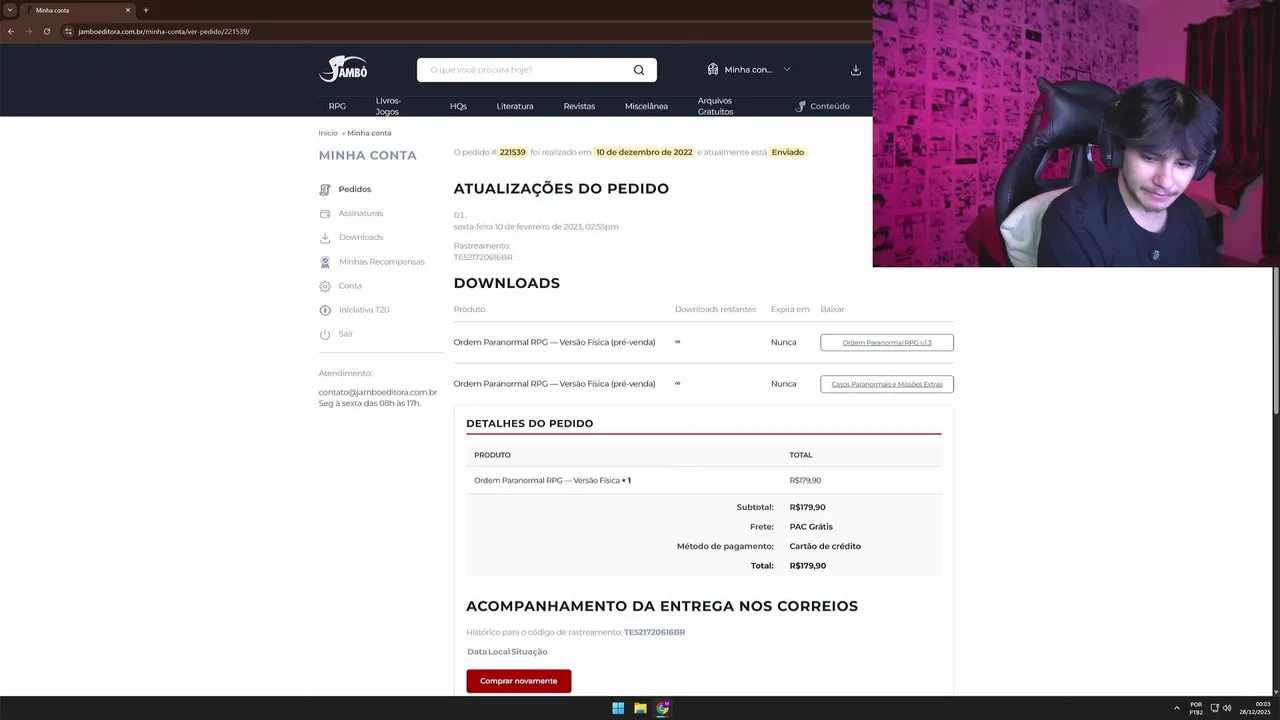Click tracking code TE521720616BR in history
1280x720 pixels.
[x=654, y=632]
